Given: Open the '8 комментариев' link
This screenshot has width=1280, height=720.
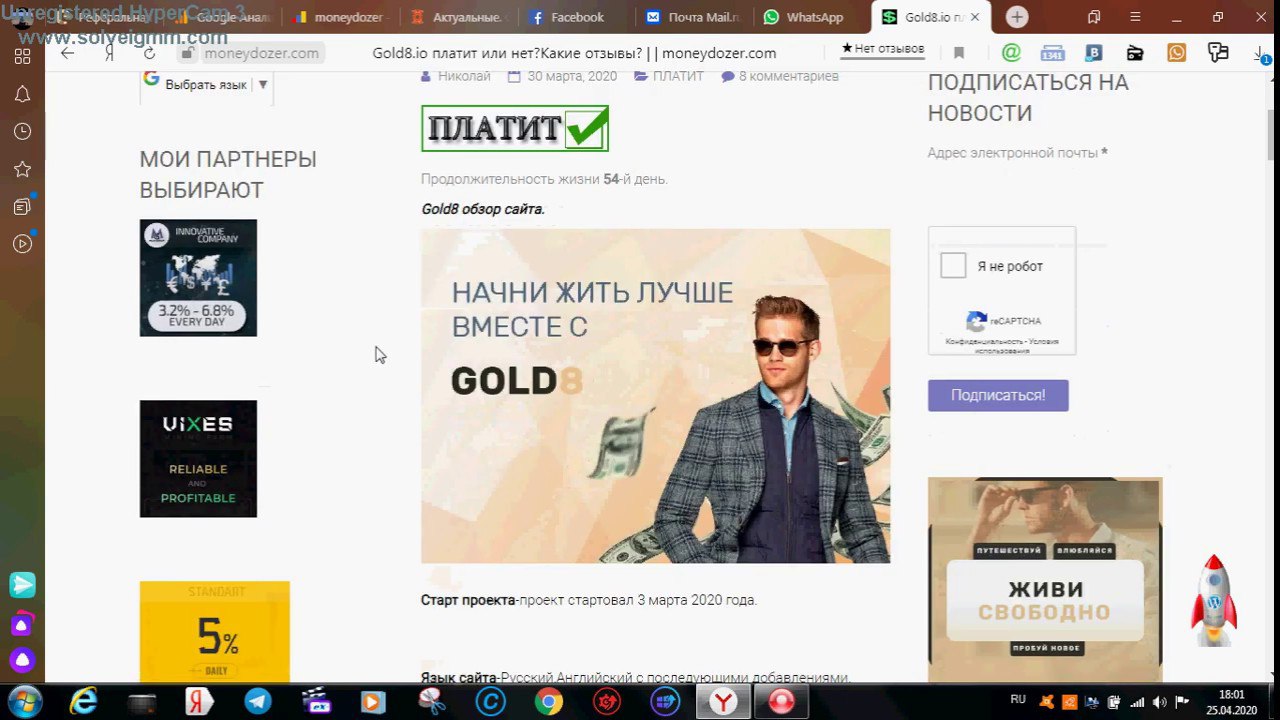Looking at the screenshot, I should click(x=788, y=76).
